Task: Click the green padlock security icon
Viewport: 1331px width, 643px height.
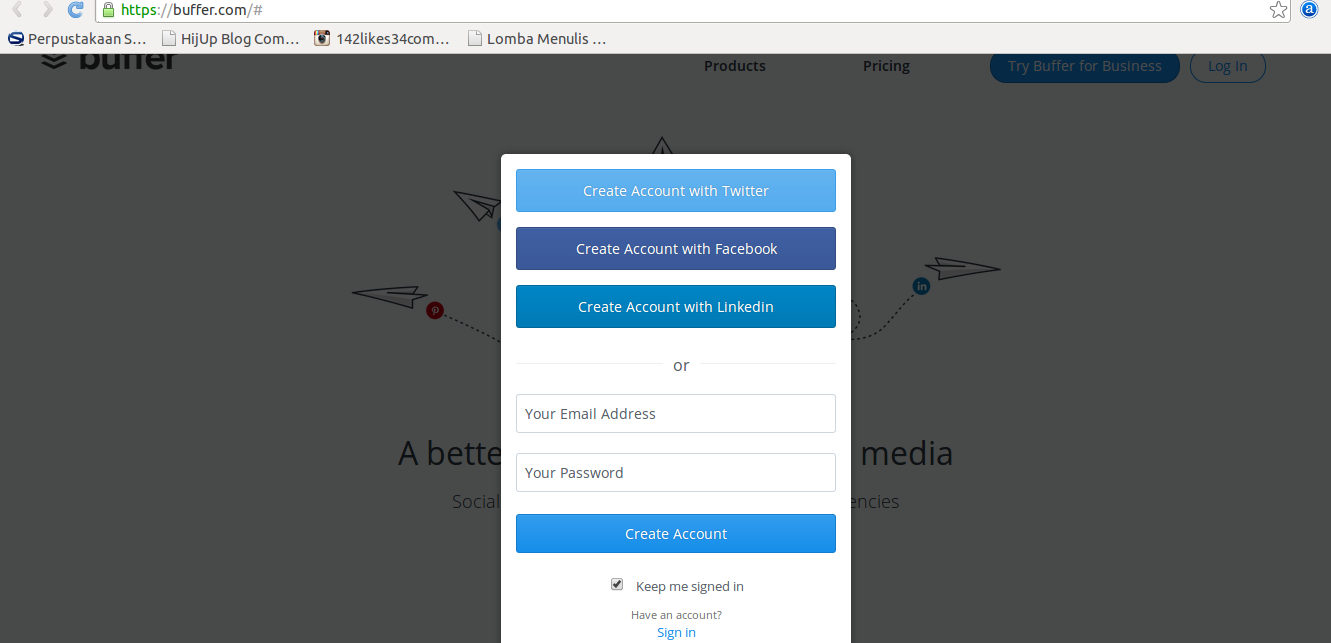Action: (109, 10)
